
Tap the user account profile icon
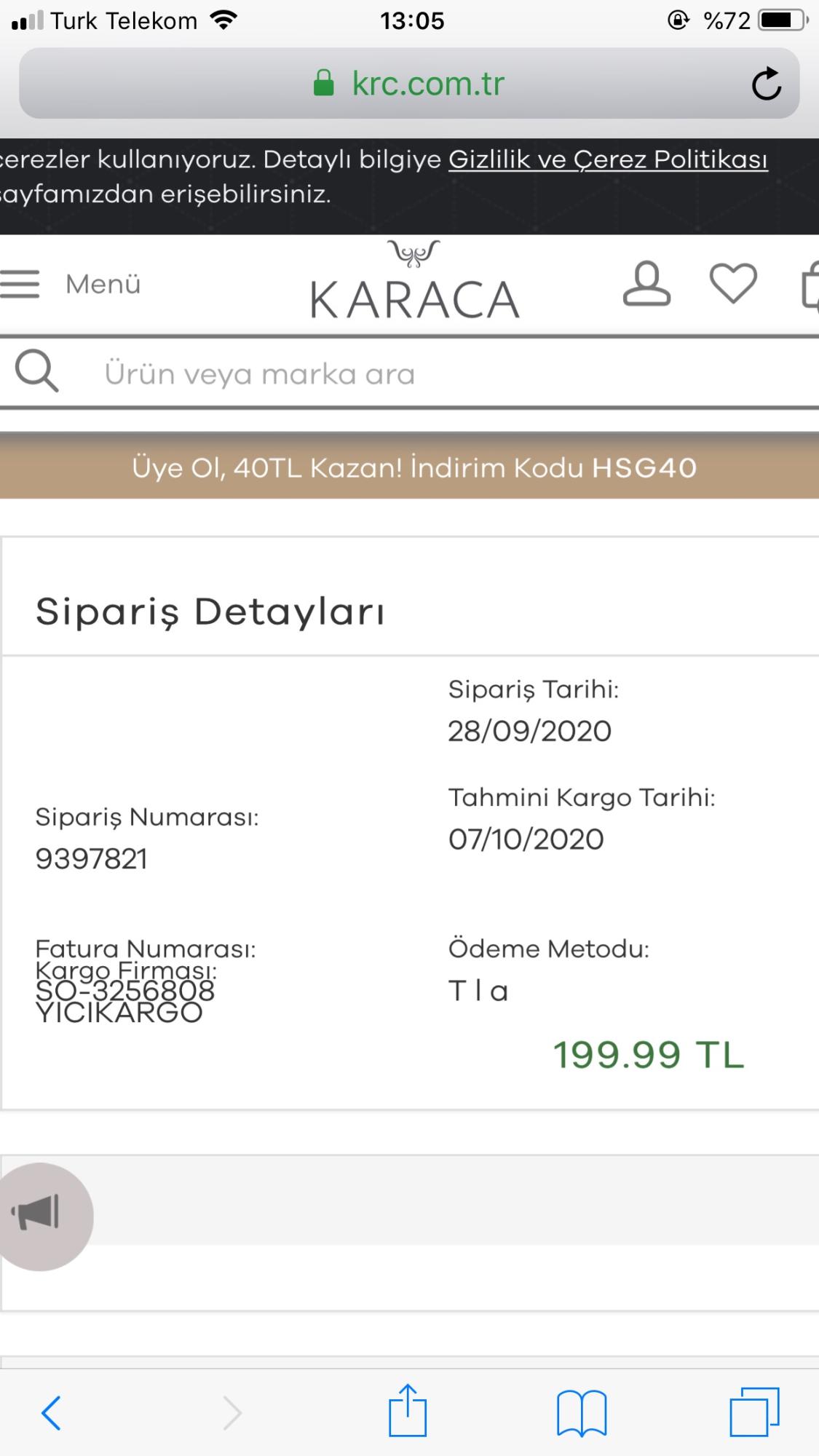pyautogui.click(x=646, y=284)
